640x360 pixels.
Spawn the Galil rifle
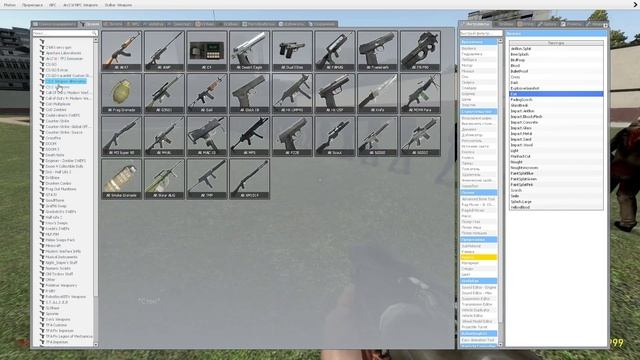point(207,93)
